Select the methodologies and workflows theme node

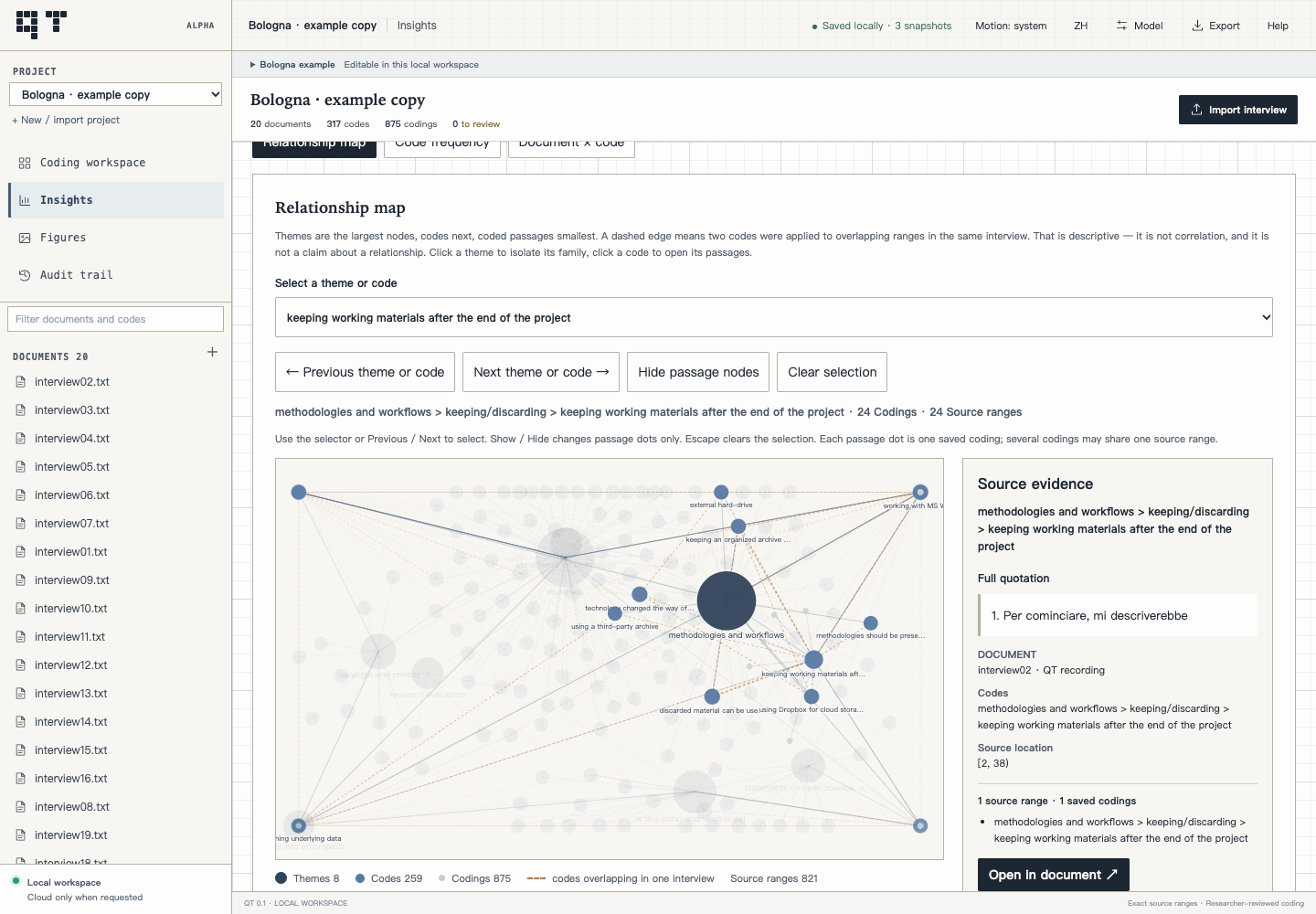tap(727, 601)
